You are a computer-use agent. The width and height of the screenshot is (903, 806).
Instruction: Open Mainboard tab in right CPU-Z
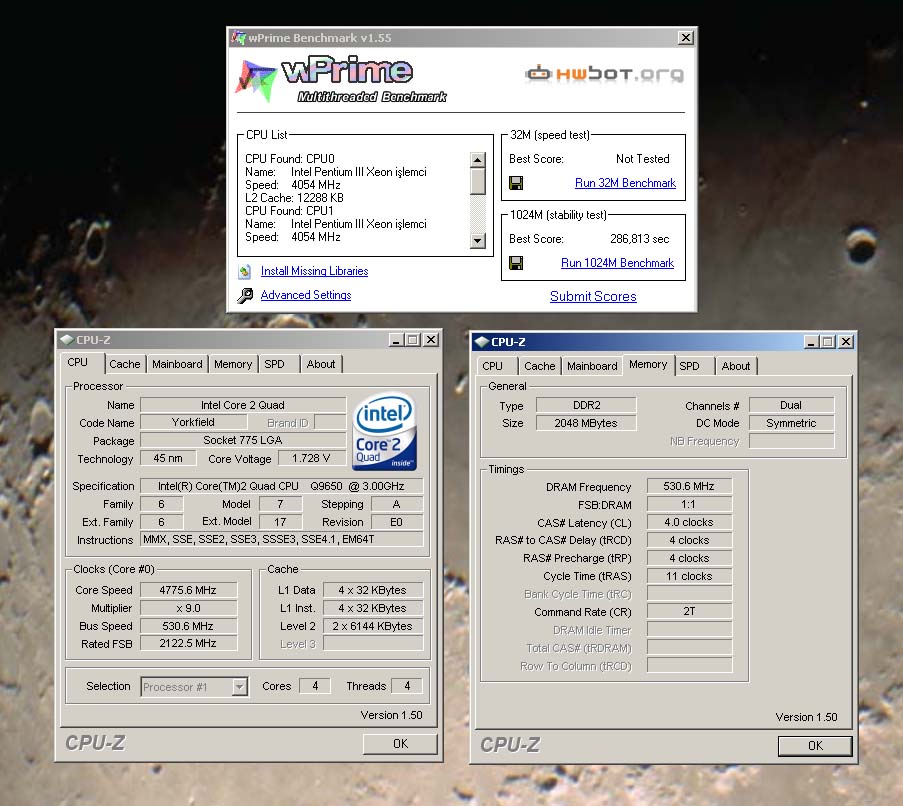[x=592, y=366]
